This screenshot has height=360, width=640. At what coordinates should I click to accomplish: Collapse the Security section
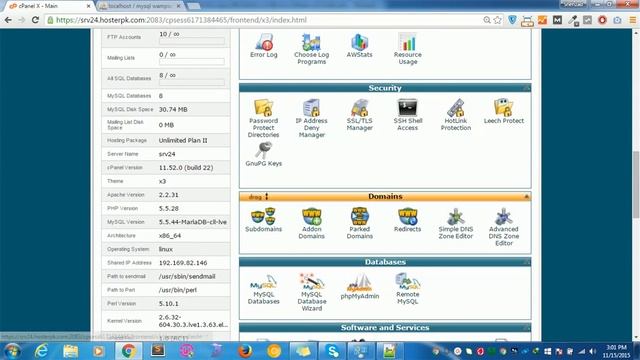527,88
